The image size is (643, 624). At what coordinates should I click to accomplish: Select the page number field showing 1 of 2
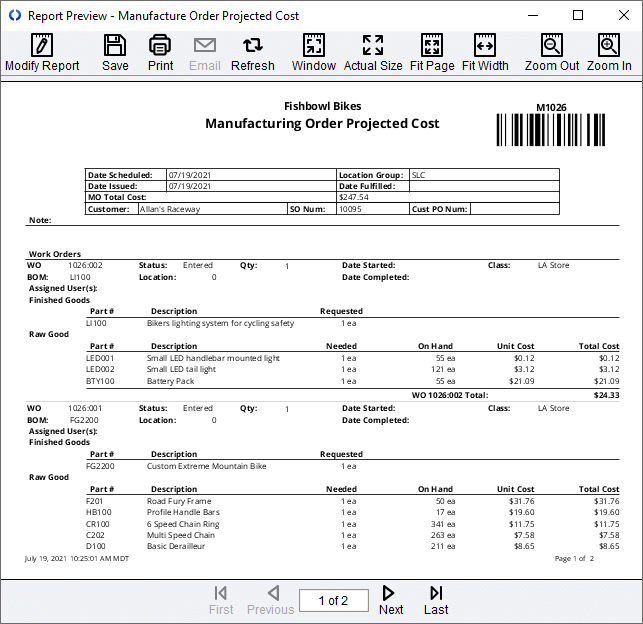click(x=334, y=601)
